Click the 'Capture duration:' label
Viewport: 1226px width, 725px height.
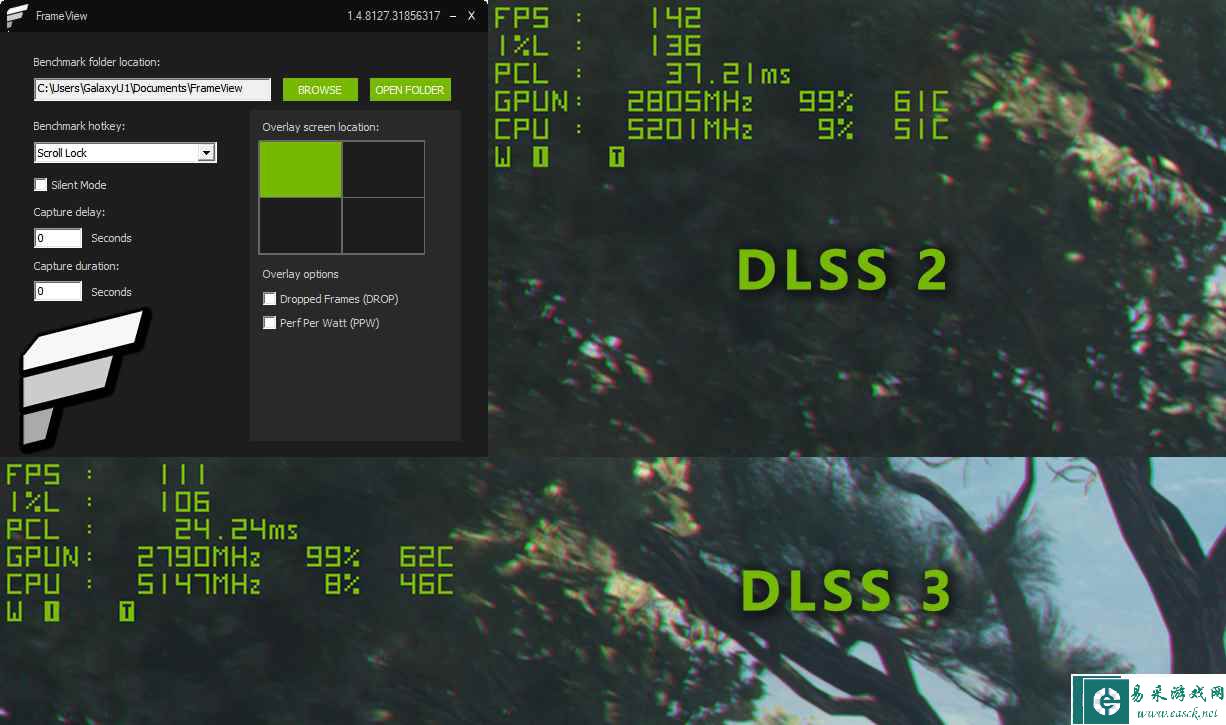76,266
